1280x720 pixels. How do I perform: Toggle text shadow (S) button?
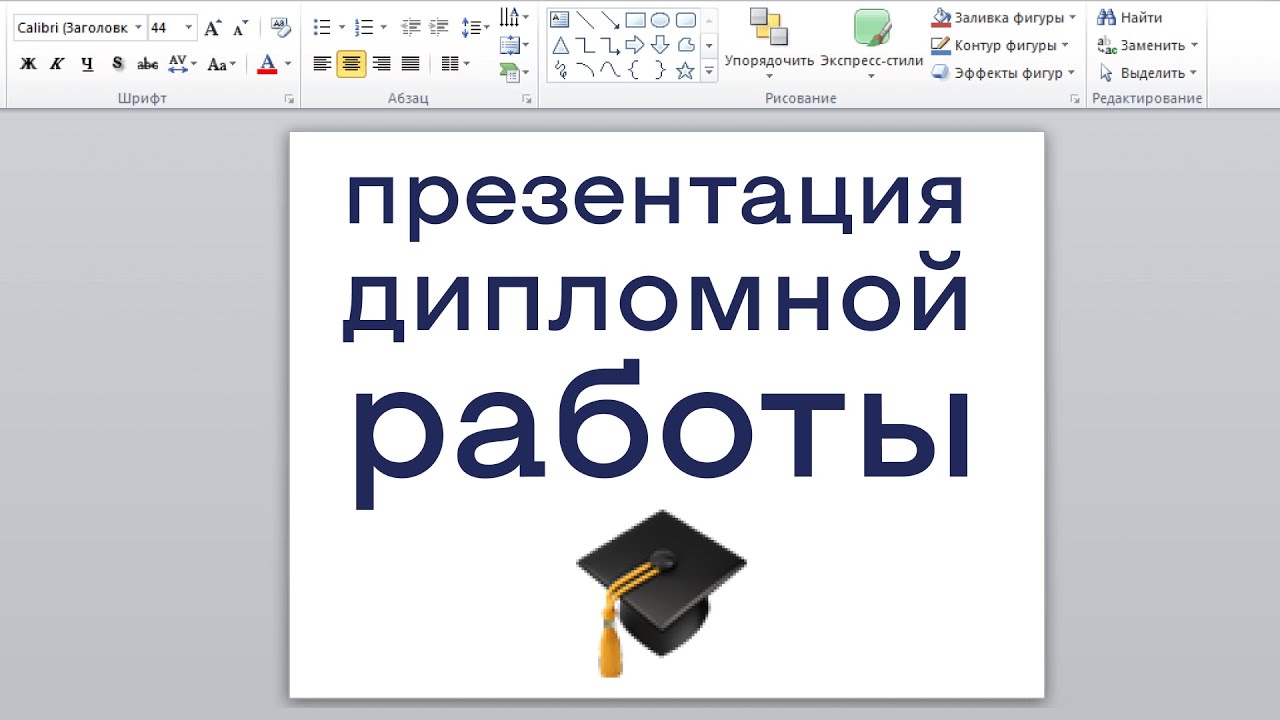(117, 64)
